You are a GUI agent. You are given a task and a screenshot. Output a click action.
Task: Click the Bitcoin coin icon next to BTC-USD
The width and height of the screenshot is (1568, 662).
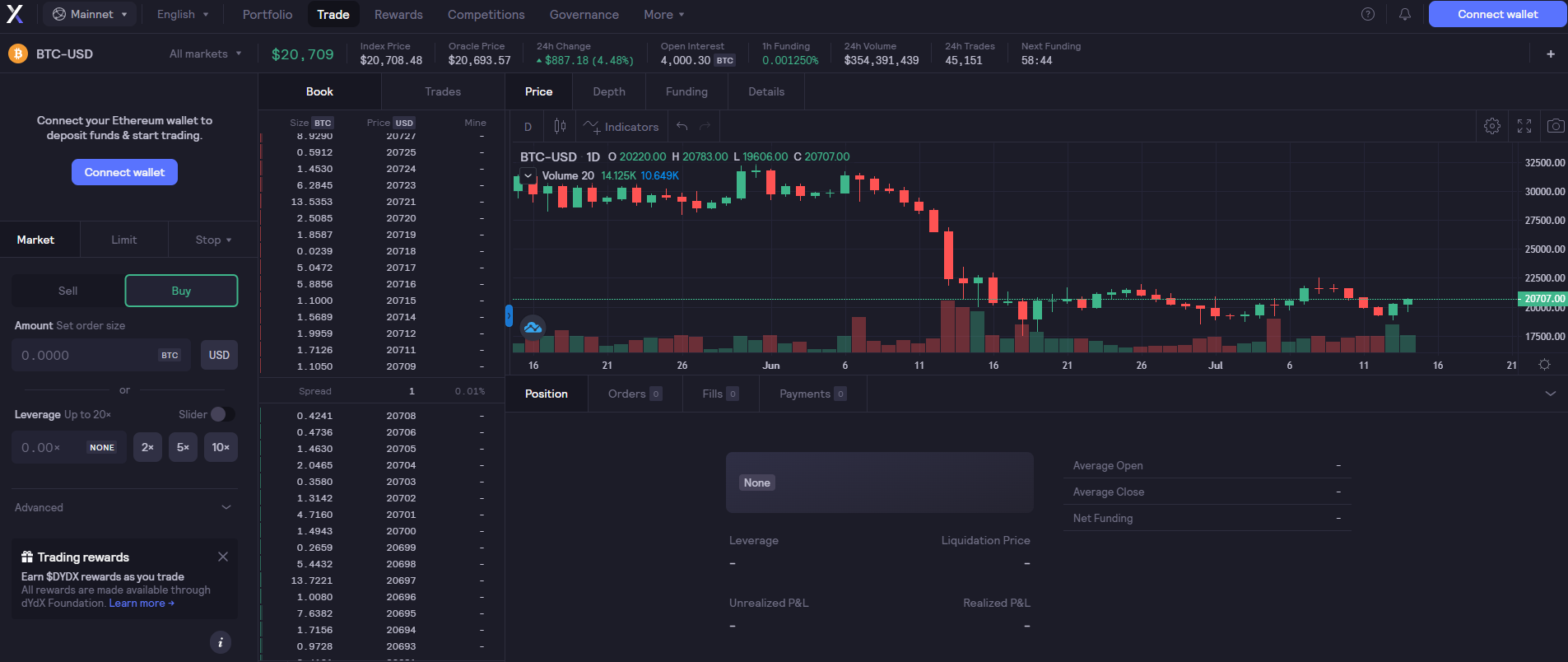pyautogui.click(x=18, y=54)
